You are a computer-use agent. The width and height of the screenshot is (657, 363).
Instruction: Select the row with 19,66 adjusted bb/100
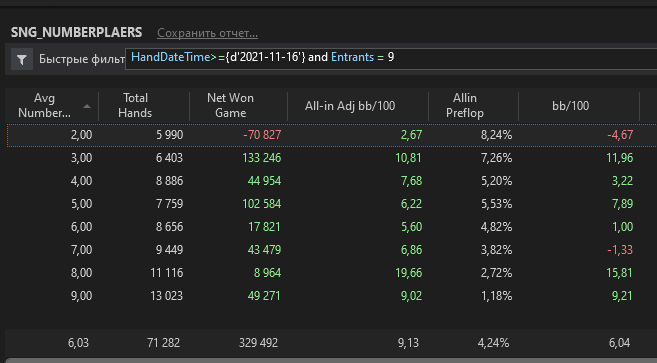[x=331, y=273]
